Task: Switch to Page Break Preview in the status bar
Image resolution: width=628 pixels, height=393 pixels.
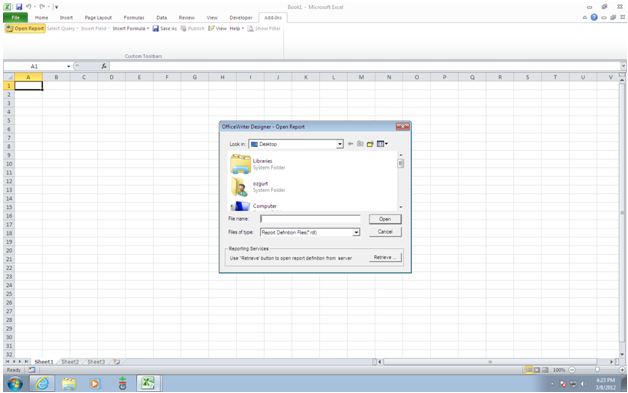Action: 545,370
